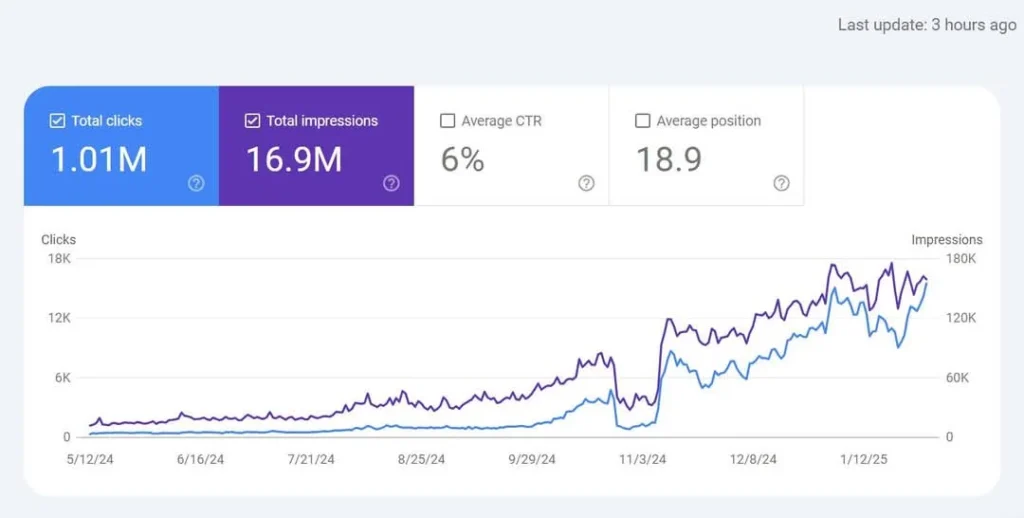
Task: Click the 1.01M total clicks value
Action: click(98, 159)
